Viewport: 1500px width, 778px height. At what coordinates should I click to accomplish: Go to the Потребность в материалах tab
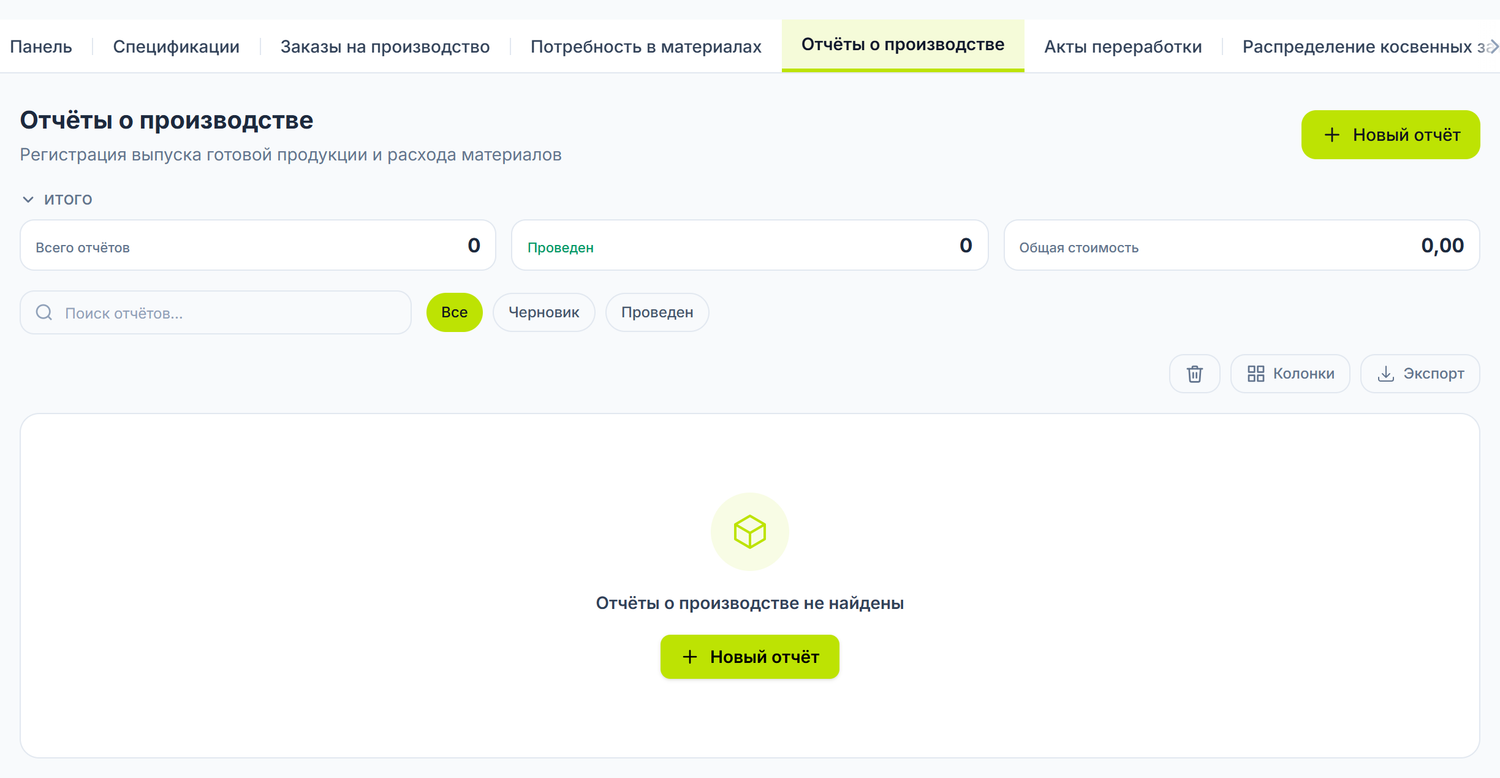[646, 47]
